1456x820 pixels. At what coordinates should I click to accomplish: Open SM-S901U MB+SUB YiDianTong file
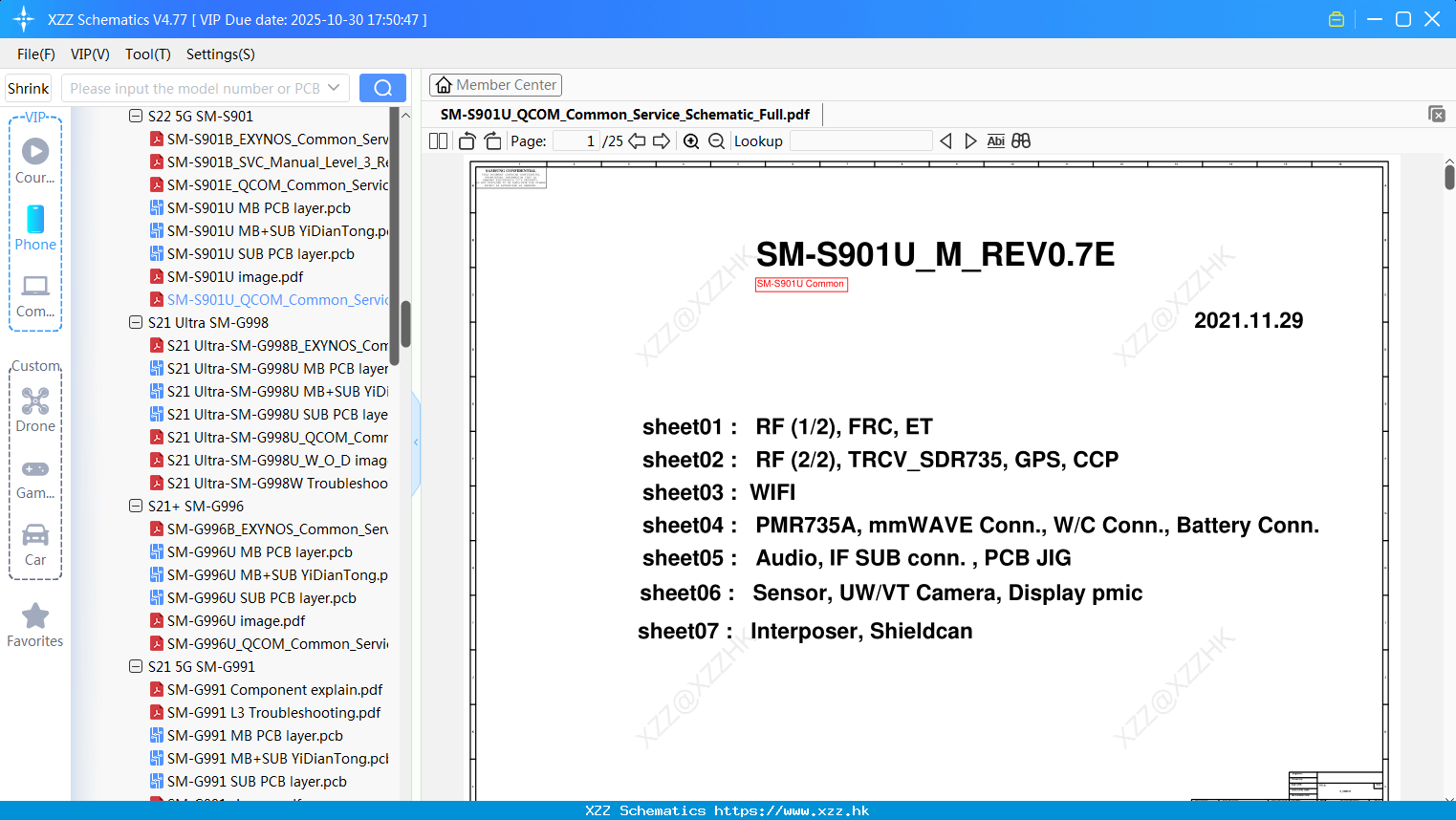269,230
